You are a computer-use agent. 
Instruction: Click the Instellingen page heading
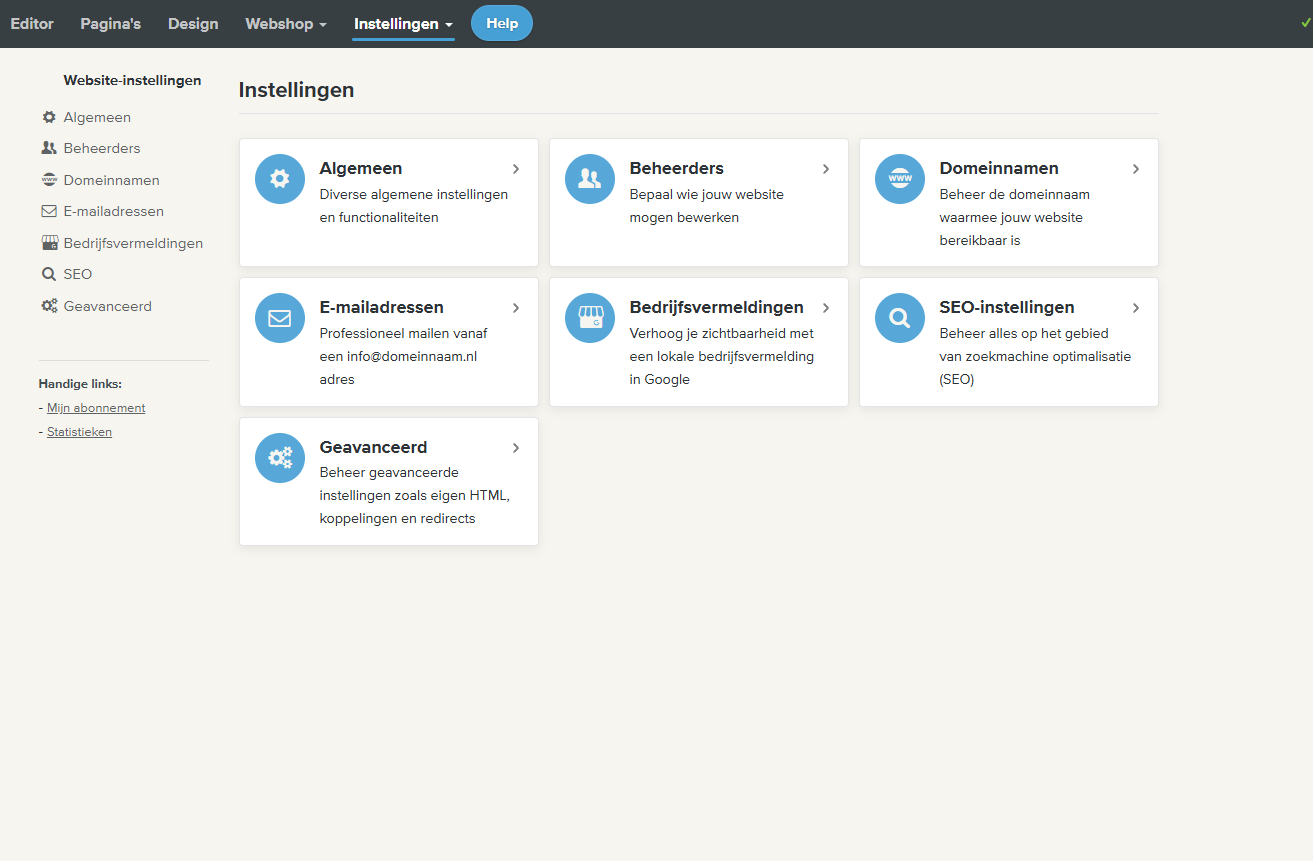[x=296, y=90]
